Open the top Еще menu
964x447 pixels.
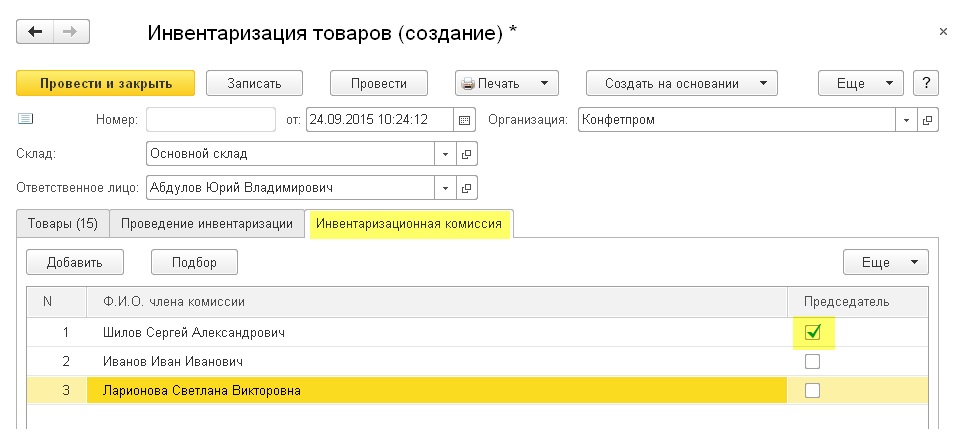861,84
